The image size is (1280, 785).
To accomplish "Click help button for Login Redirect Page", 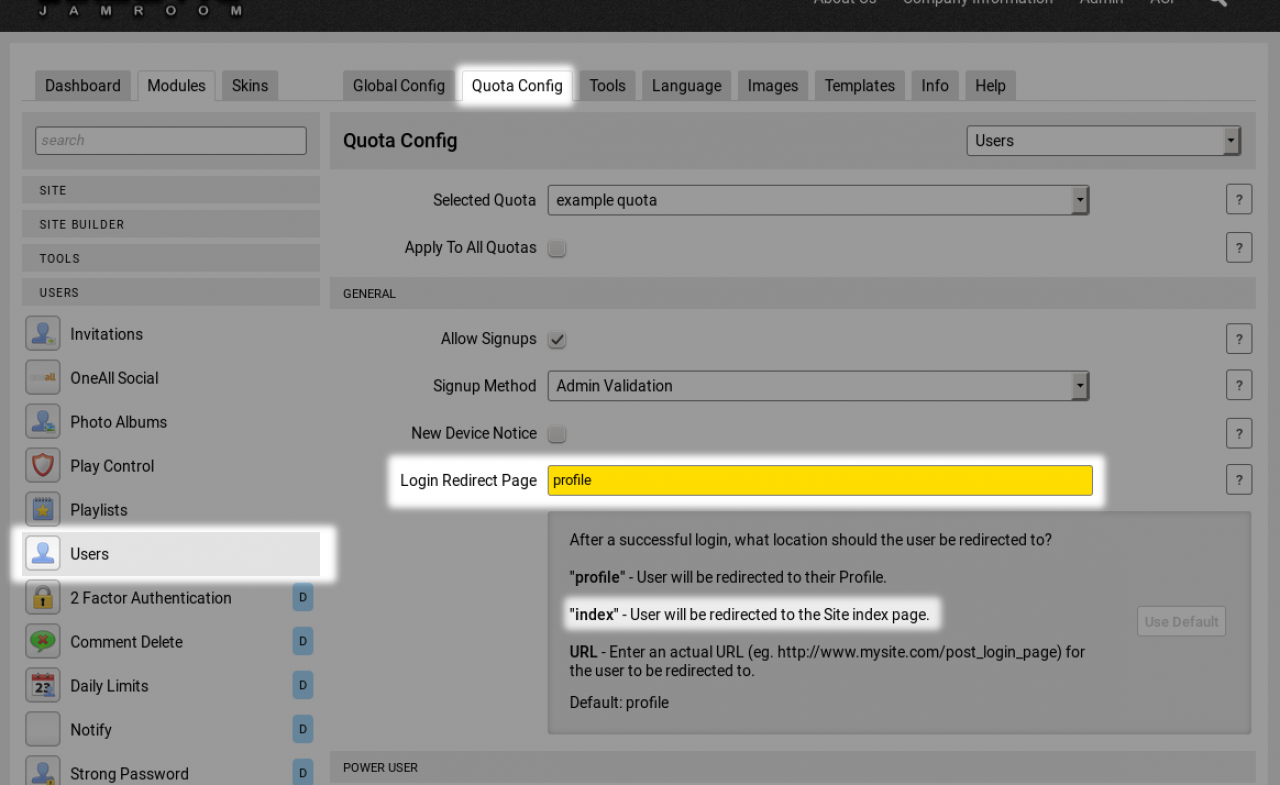I will (1238, 479).
